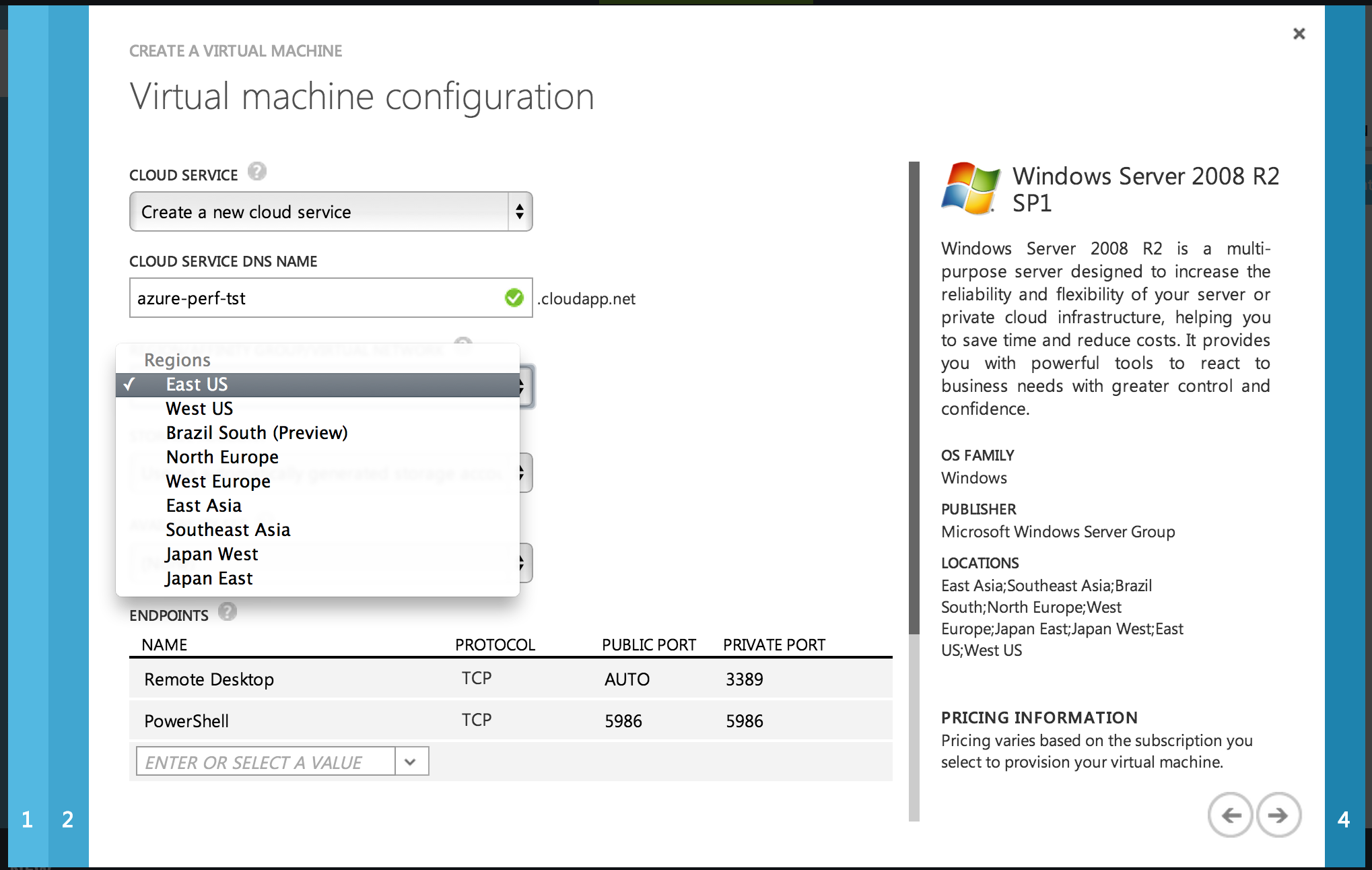Click the description panel vertical scrollbar
This screenshot has height=870, width=1372.
(914, 397)
